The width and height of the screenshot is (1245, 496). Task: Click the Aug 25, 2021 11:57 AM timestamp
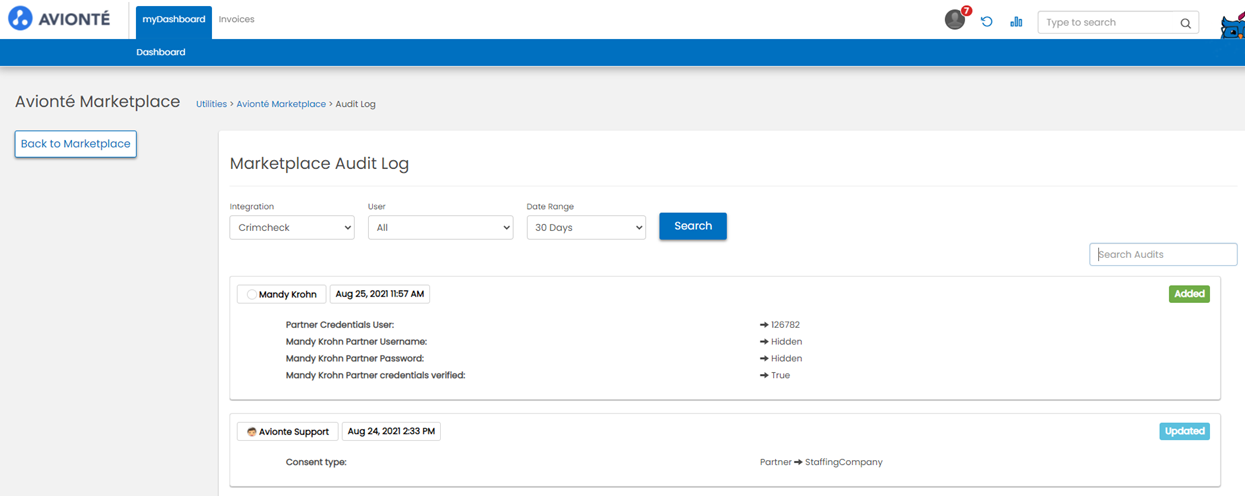tap(380, 294)
